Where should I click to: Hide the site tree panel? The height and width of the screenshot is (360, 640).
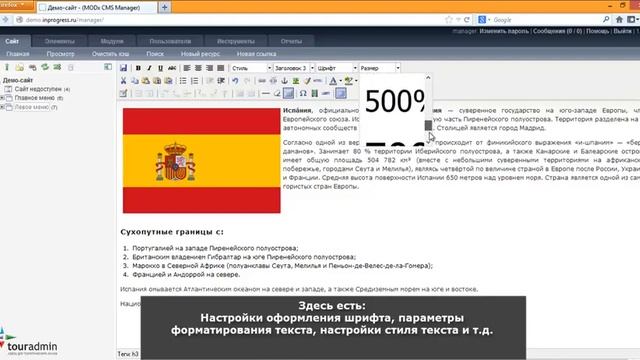pos(108,67)
